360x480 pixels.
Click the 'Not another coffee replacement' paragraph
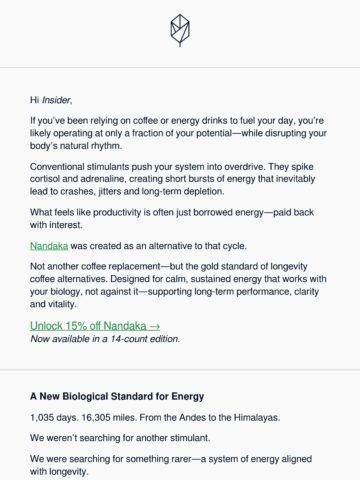pos(178,285)
